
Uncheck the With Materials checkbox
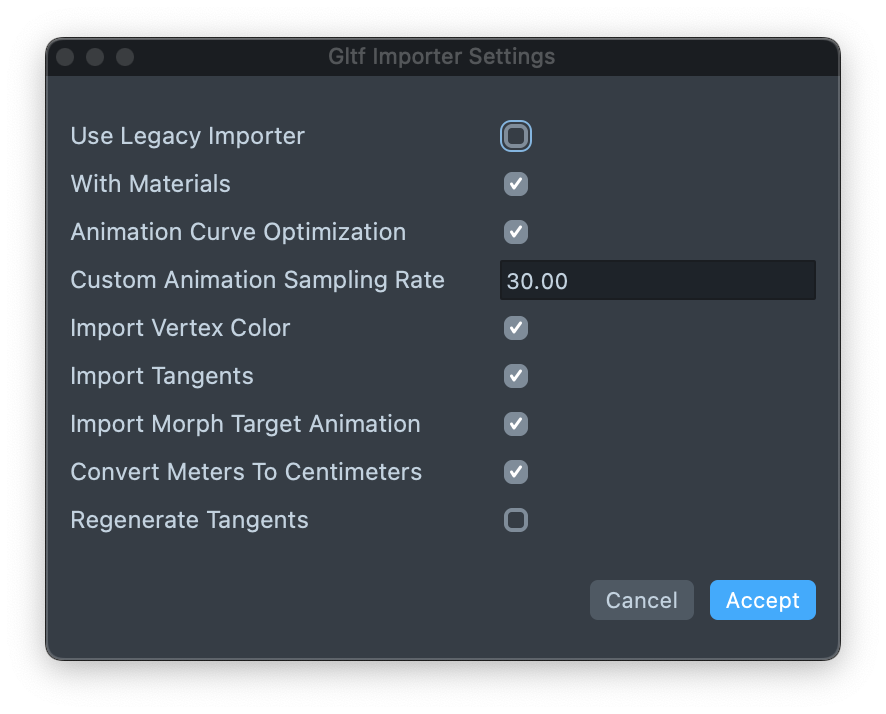pyautogui.click(x=515, y=184)
